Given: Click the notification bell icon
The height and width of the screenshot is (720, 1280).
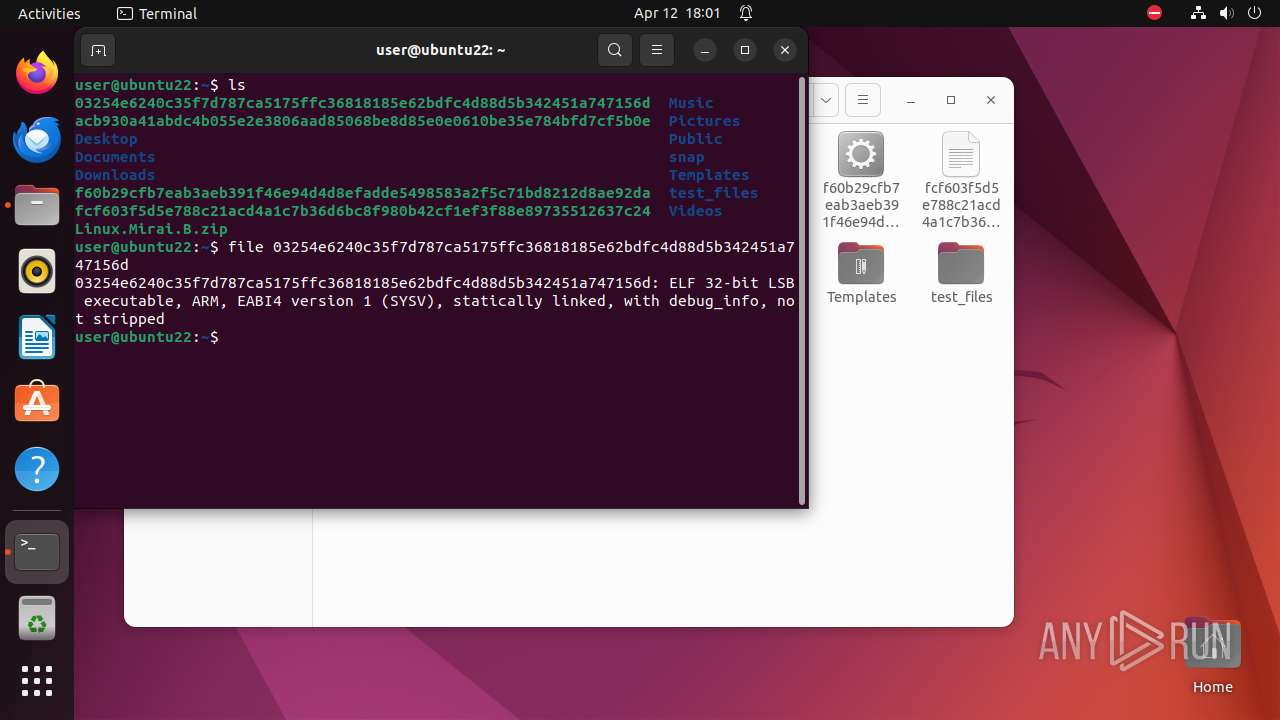Looking at the screenshot, I should (746, 13).
